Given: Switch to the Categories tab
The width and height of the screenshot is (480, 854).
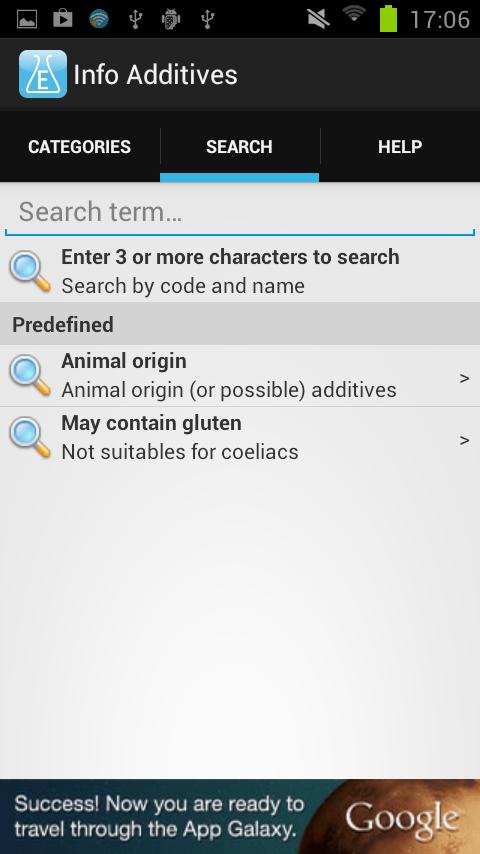Looking at the screenshot, I should pos(80,147).
